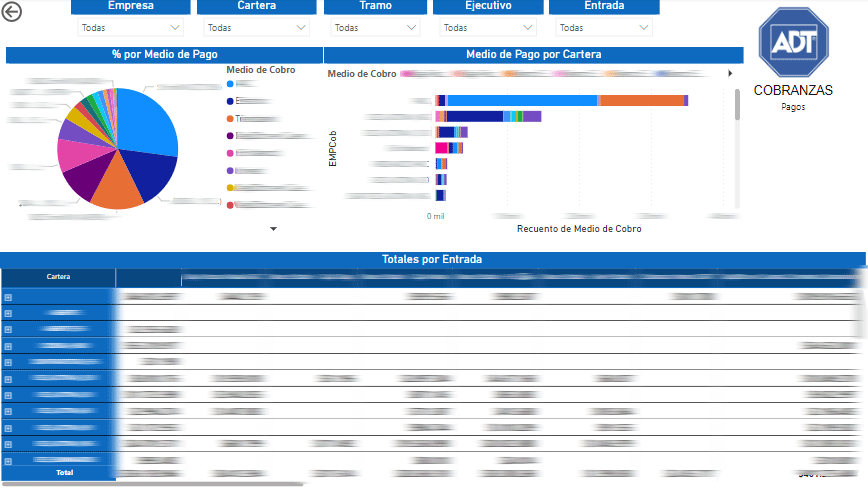Click the light blue segment of the top bar
The width and height of the screenshot is (868, 488).
pos(522,101)
